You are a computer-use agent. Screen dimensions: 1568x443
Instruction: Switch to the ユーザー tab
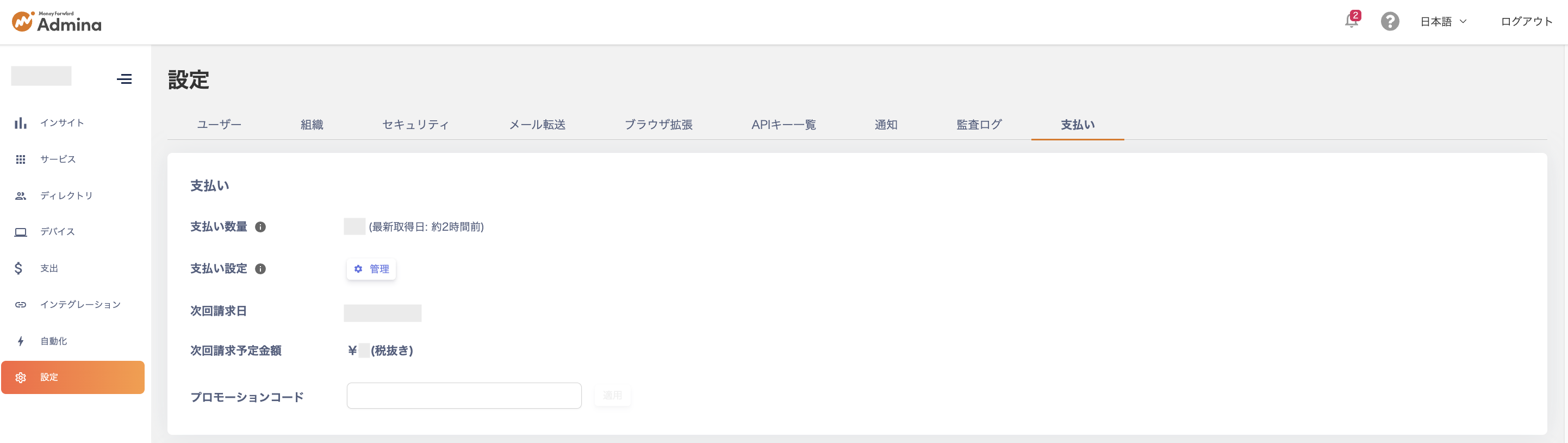[x=219, y=125]
